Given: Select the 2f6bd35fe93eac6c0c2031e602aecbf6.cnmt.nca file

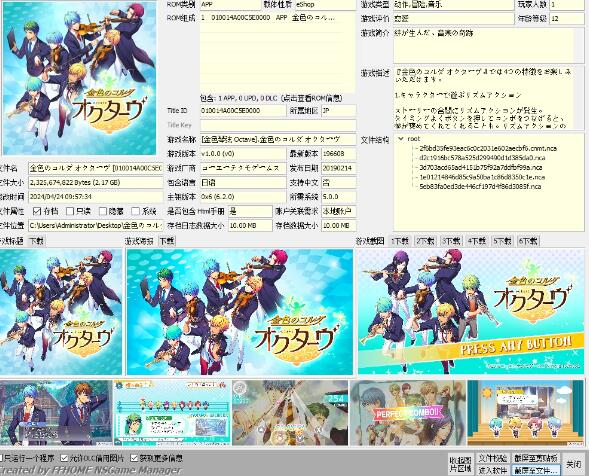Looking at the screenshot, I should tap(488, 148).
